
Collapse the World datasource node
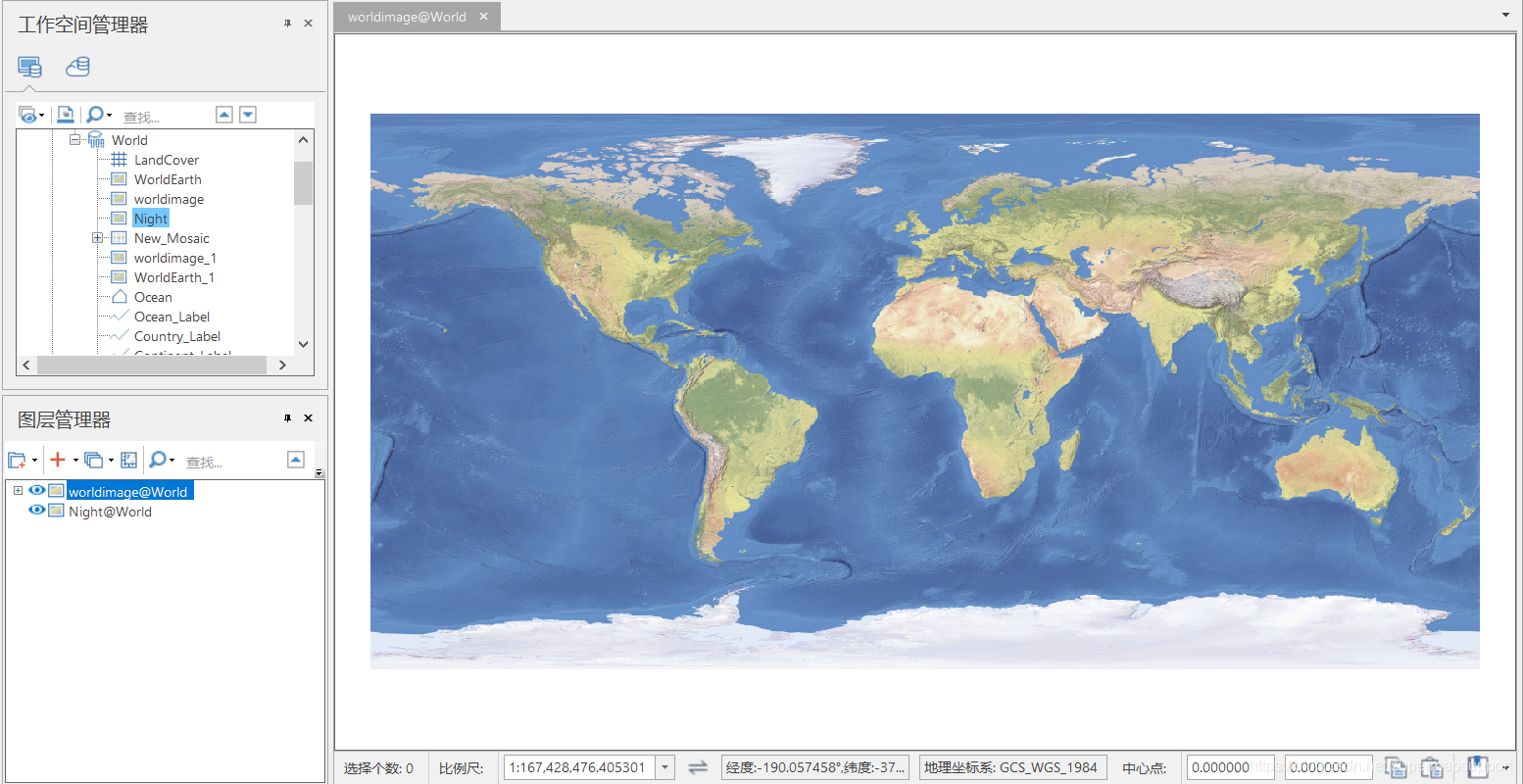(74, 140)
